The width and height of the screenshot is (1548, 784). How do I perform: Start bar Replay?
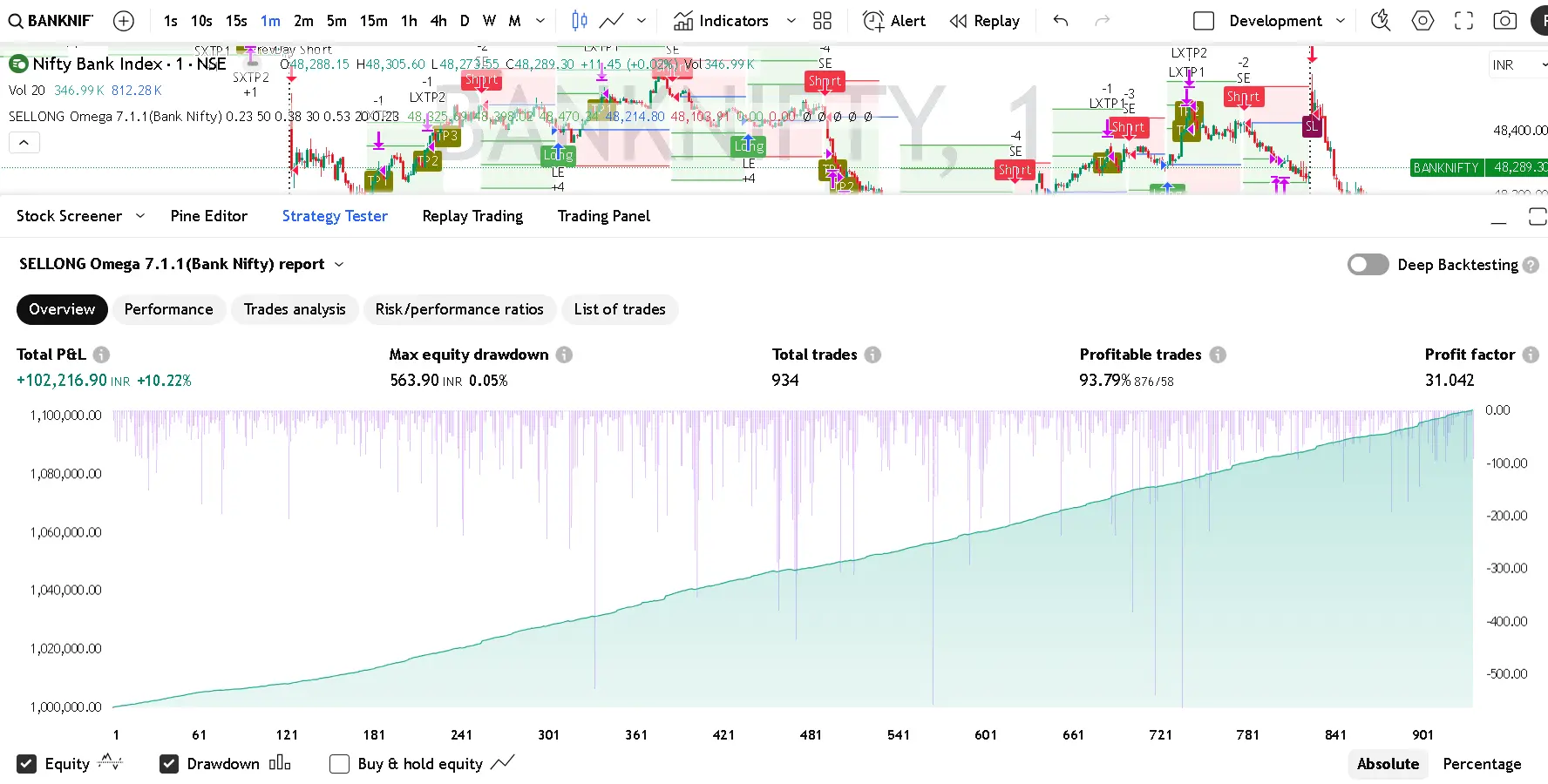click(x=985, y=21)
